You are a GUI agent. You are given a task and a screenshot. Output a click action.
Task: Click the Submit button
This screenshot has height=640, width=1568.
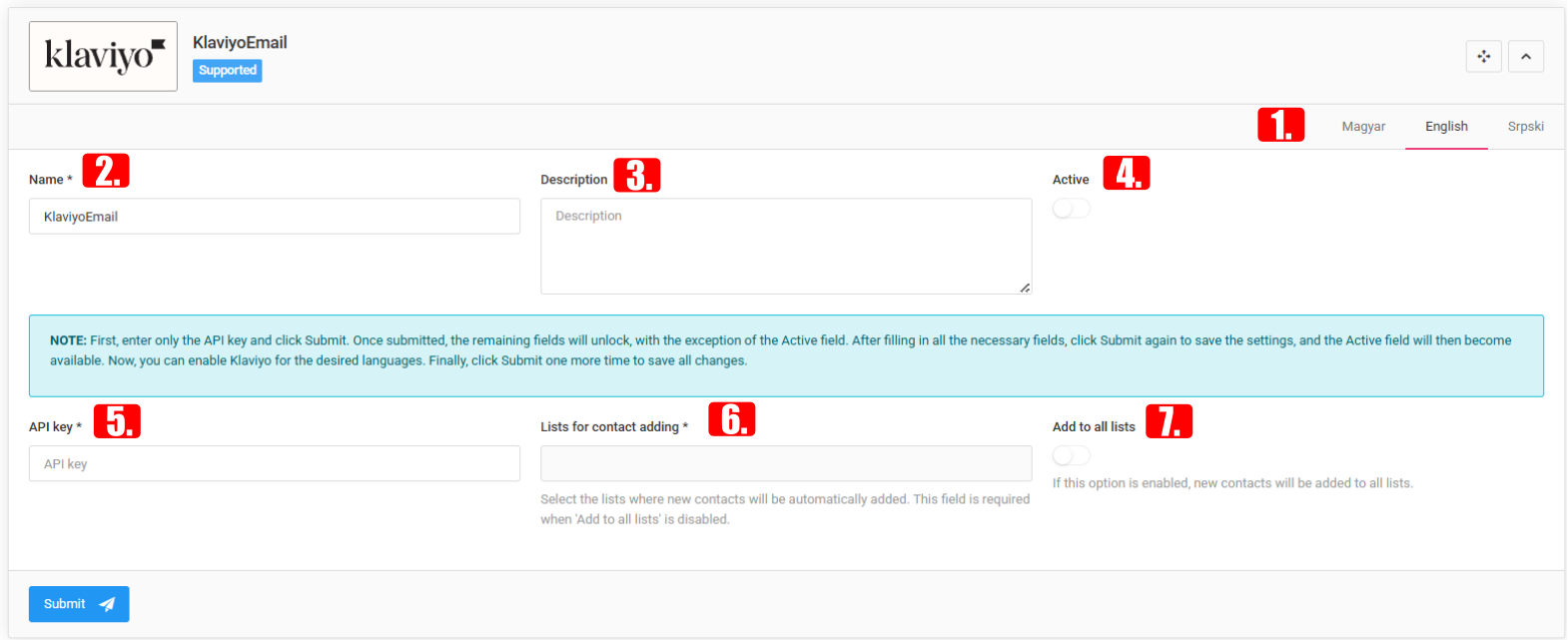[79, 604]
